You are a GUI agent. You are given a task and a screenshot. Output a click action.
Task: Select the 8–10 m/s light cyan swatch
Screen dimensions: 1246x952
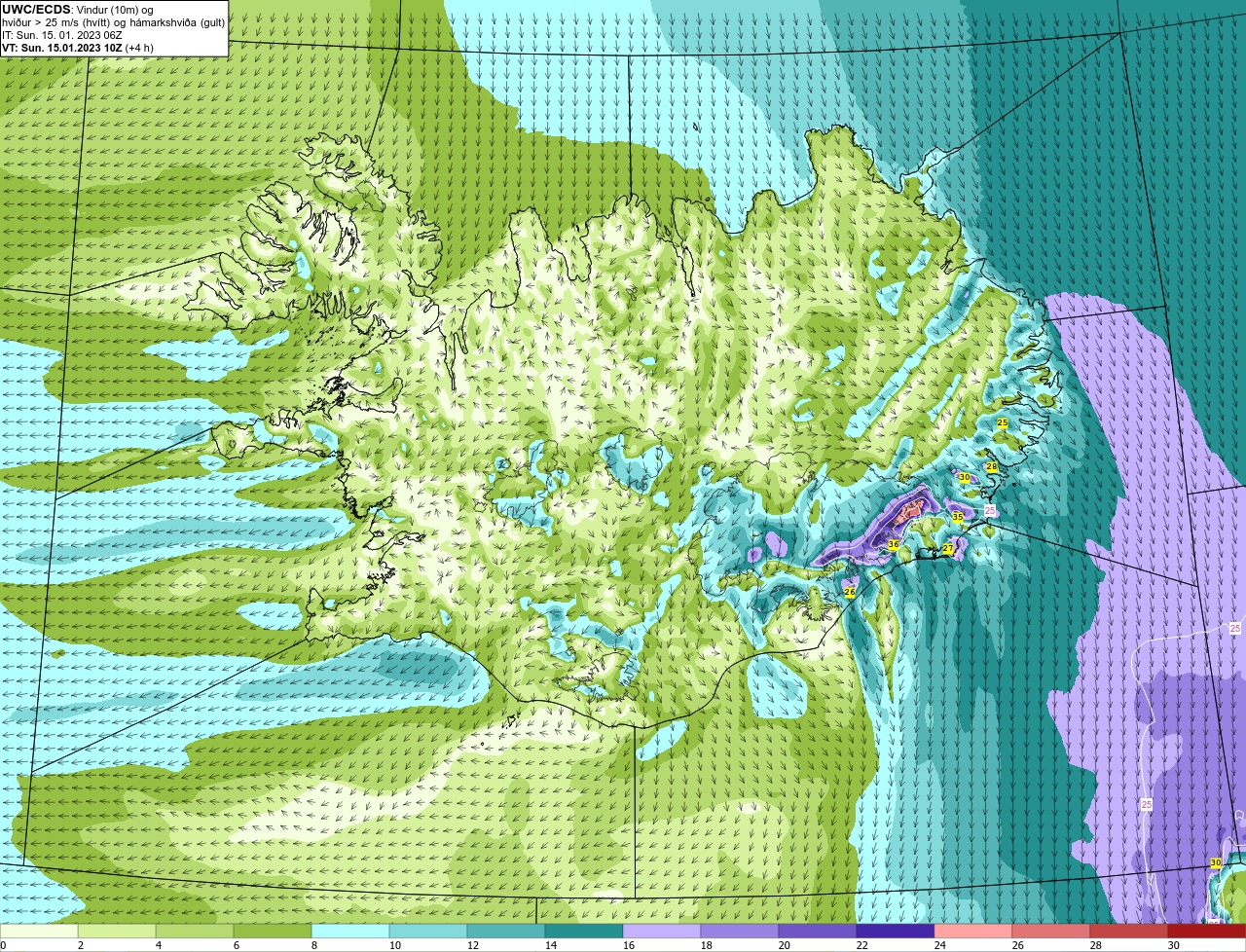pyautogui.click(x=350, y=932)
